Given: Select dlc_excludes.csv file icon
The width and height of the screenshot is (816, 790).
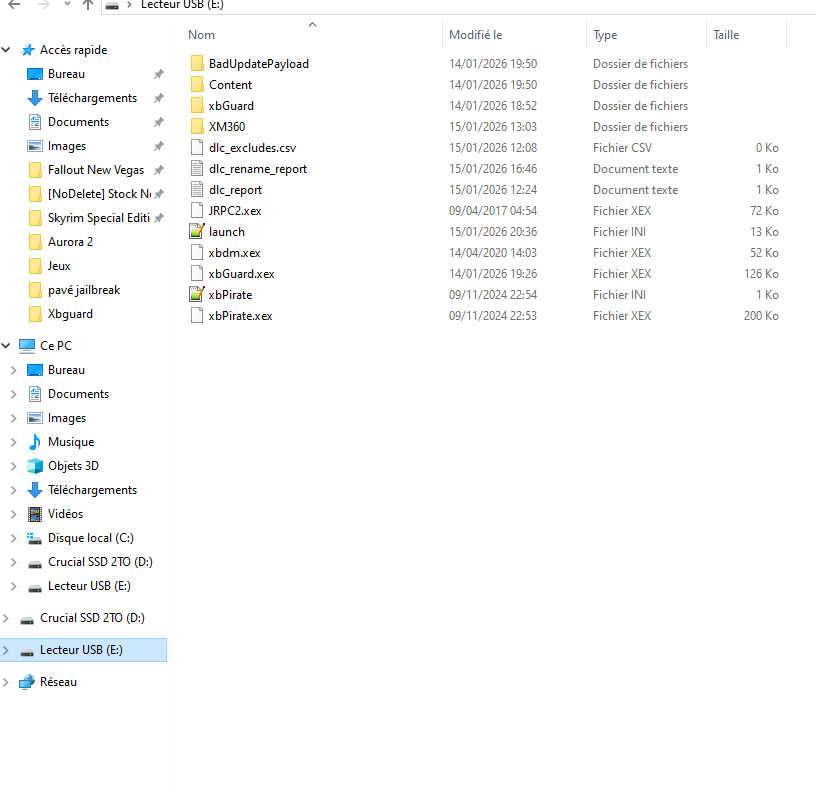Looking at the screenshot, I should 197,147.
